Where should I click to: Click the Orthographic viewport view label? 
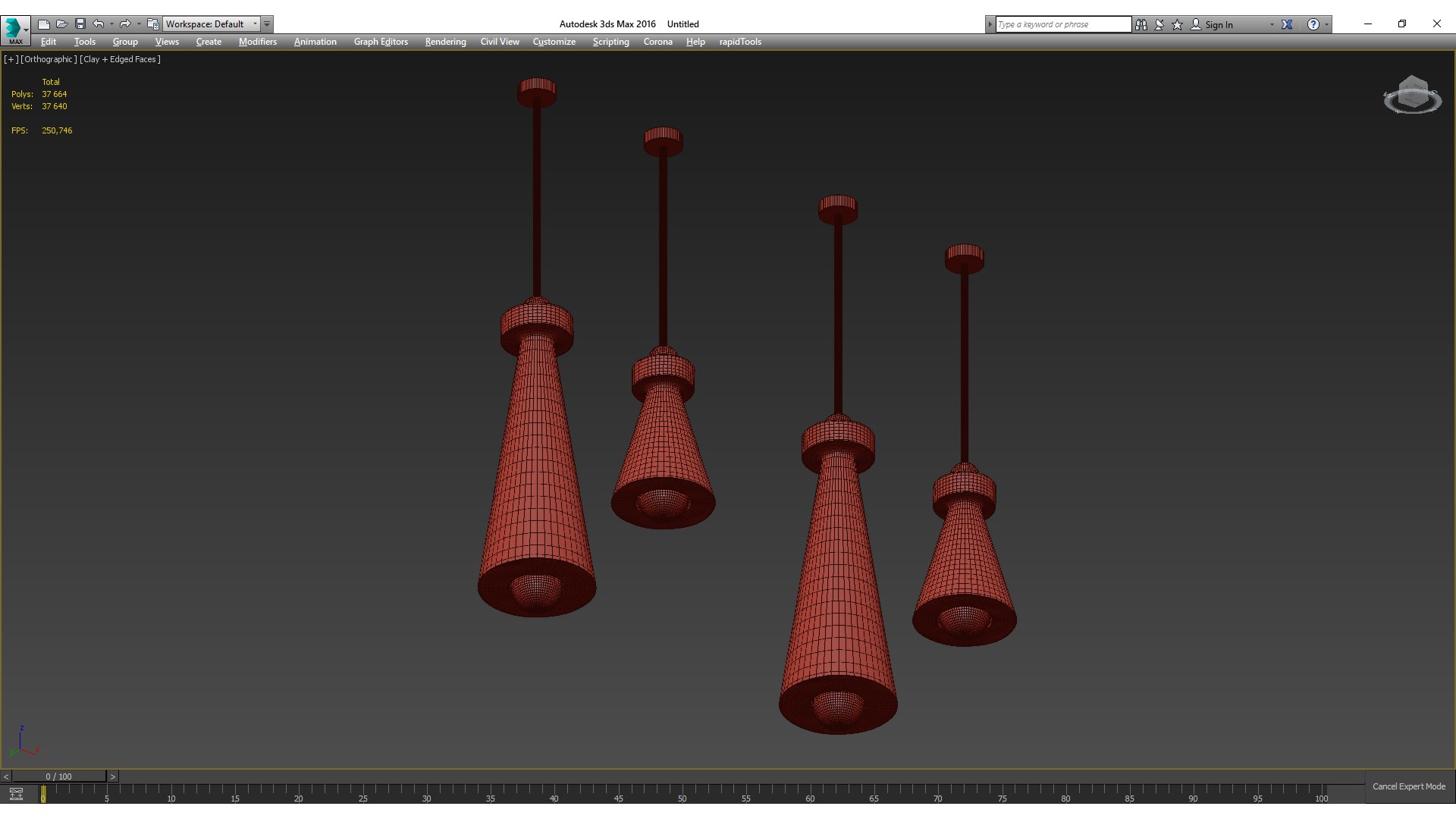[49, 59]
